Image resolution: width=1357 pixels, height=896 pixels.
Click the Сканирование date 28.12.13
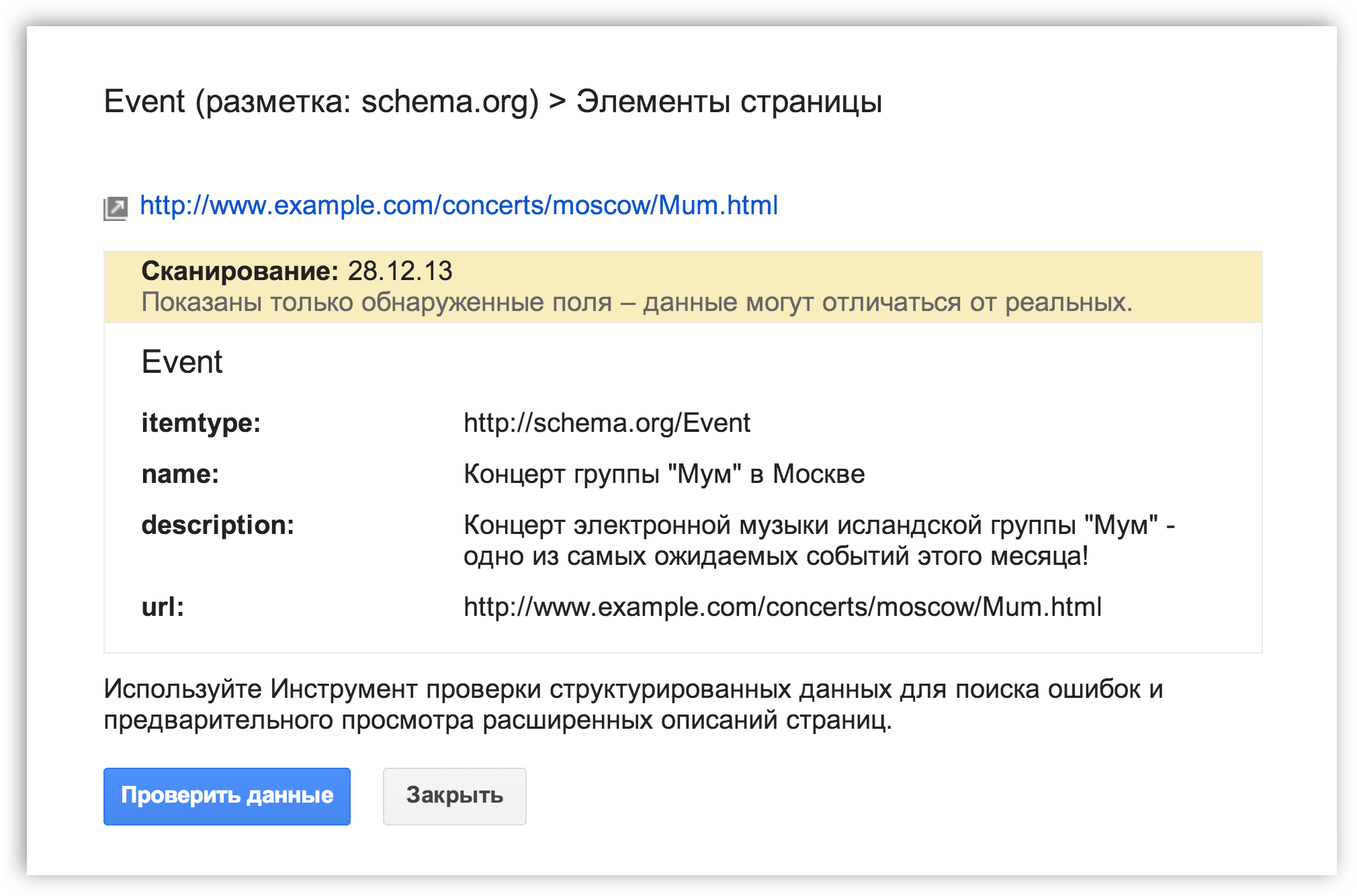tap(400, 271)
